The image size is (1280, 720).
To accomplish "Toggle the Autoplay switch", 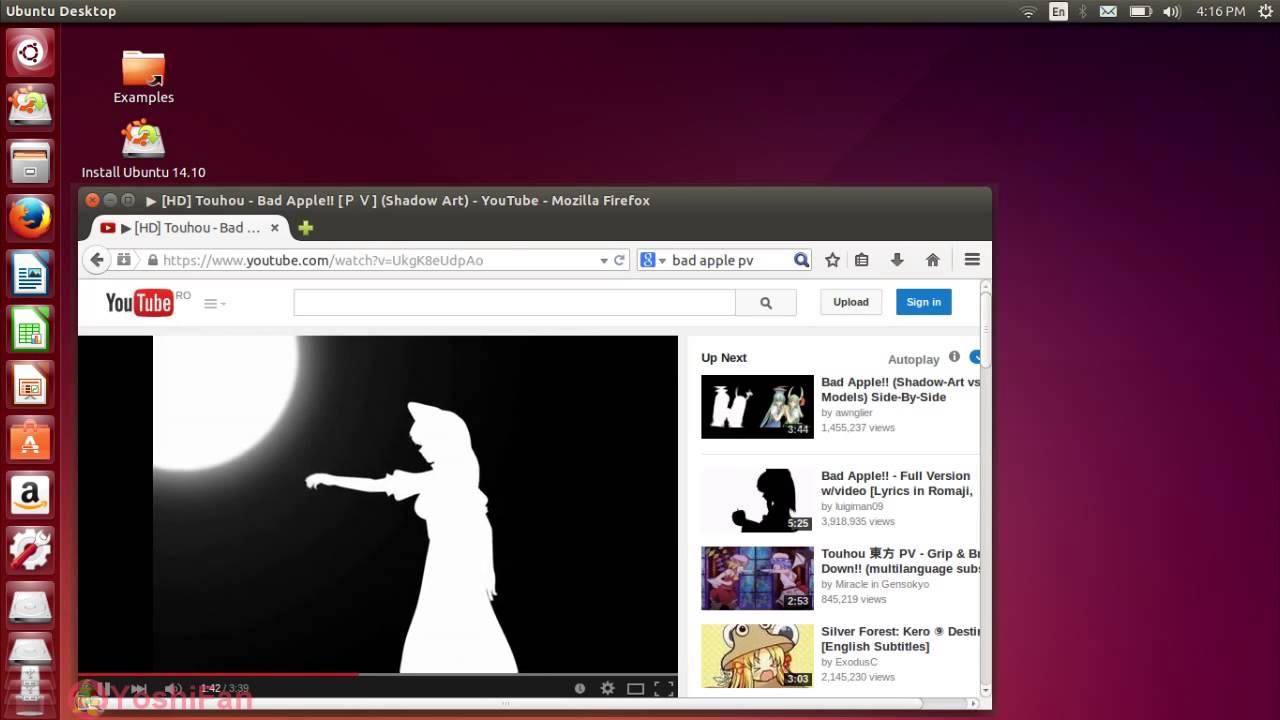I will pyautogui.click(x=975, y=357).
